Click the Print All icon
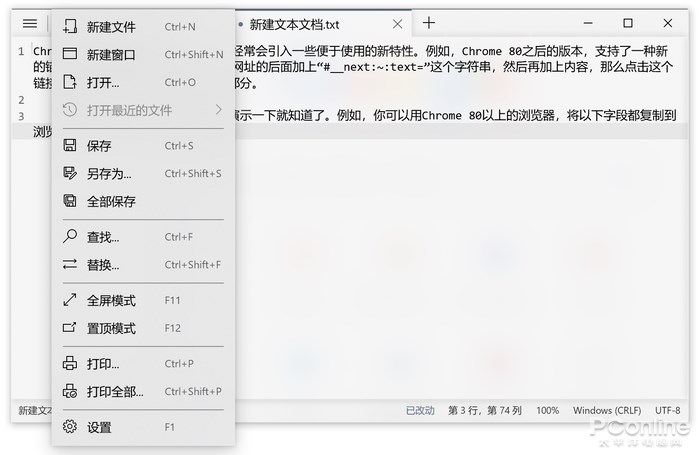This screenshot has height=455, width=700. 70,391
